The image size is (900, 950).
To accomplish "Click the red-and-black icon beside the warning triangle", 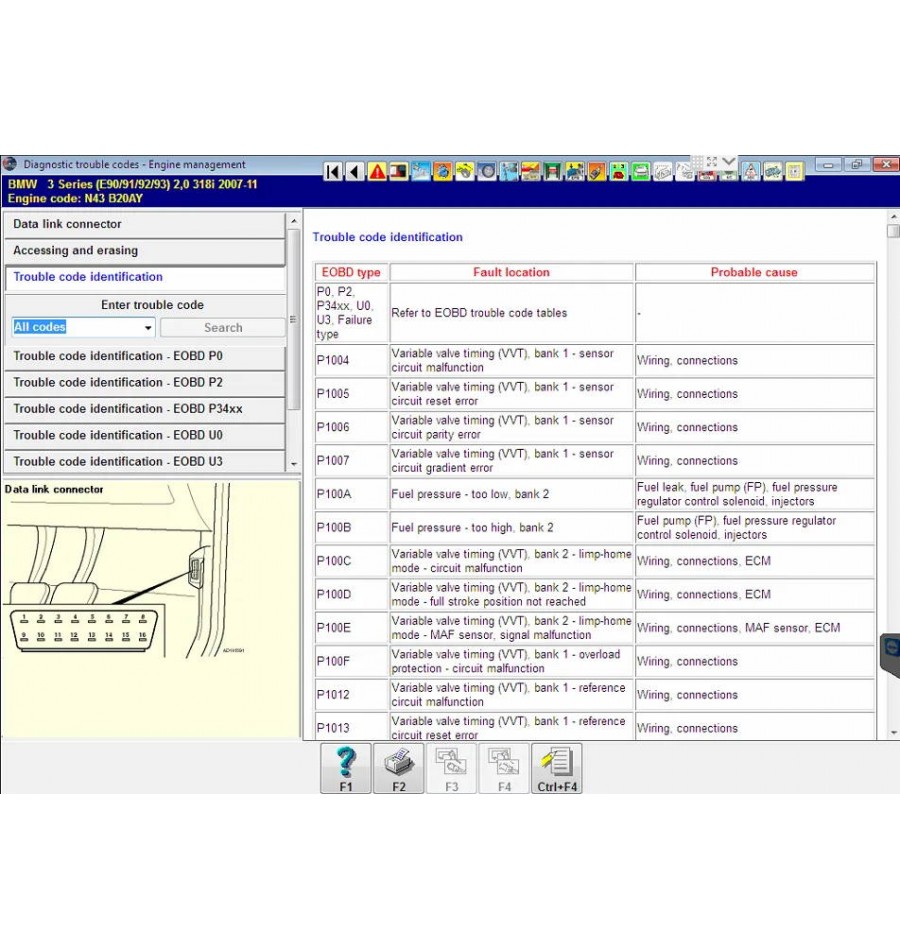I will [x=399, y=171].
